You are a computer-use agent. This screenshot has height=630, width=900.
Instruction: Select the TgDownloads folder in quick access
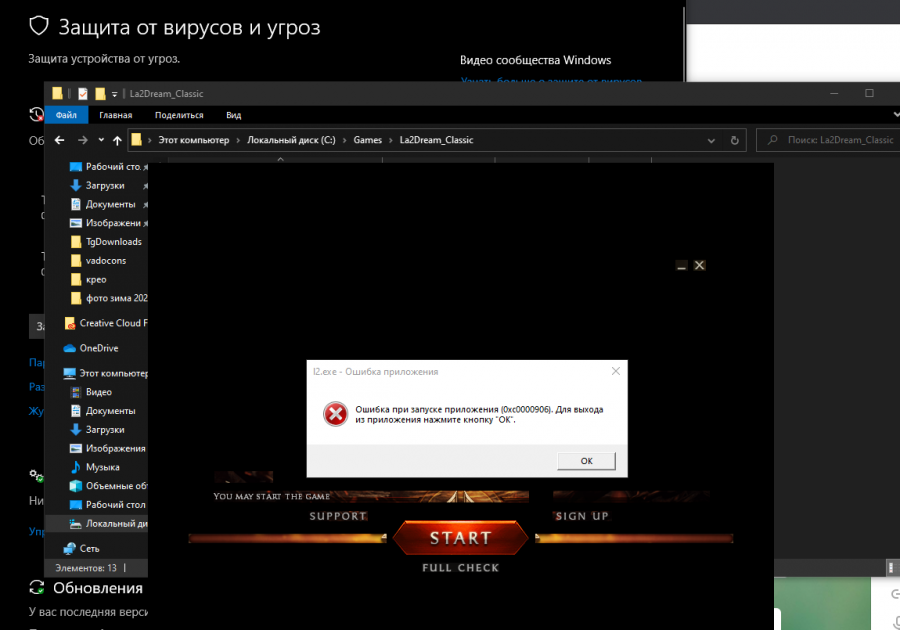tap(113, 241)
